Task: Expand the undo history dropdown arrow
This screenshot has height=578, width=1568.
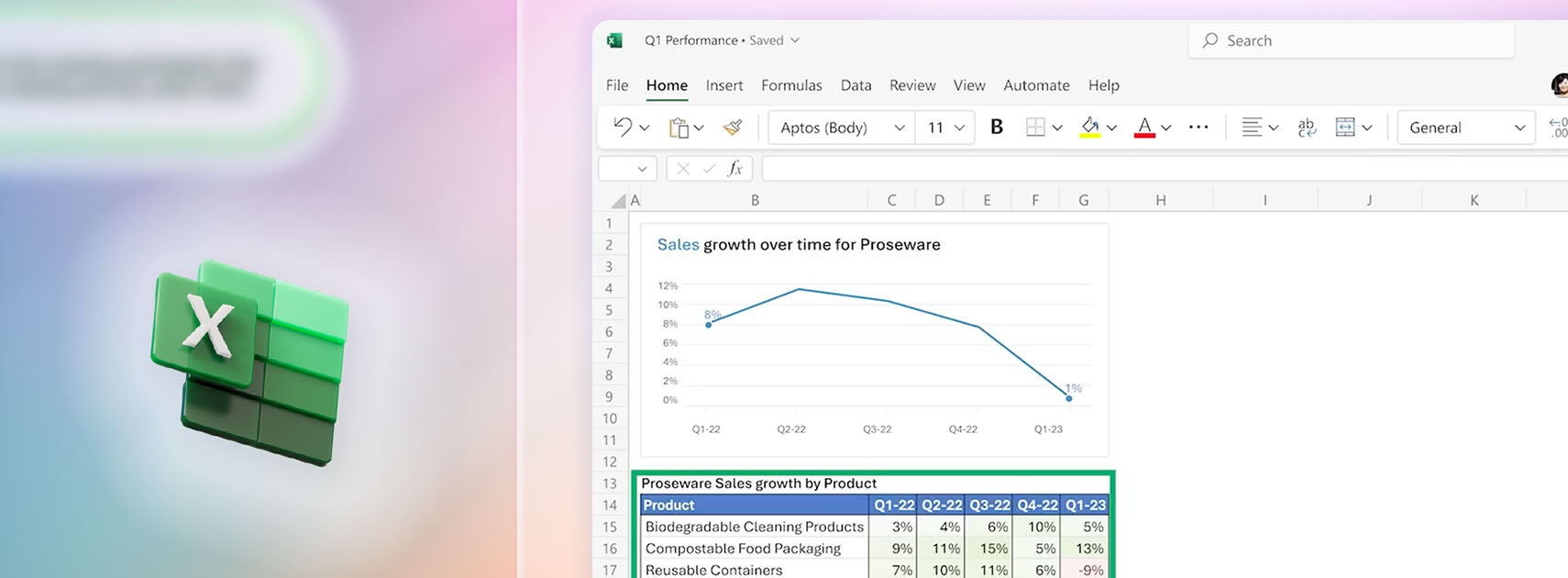Action: (x=645, y=128)
